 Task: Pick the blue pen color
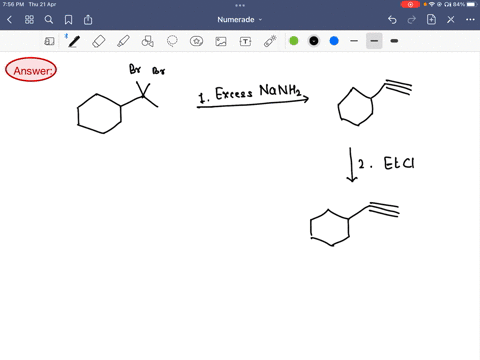coord(334,41)
